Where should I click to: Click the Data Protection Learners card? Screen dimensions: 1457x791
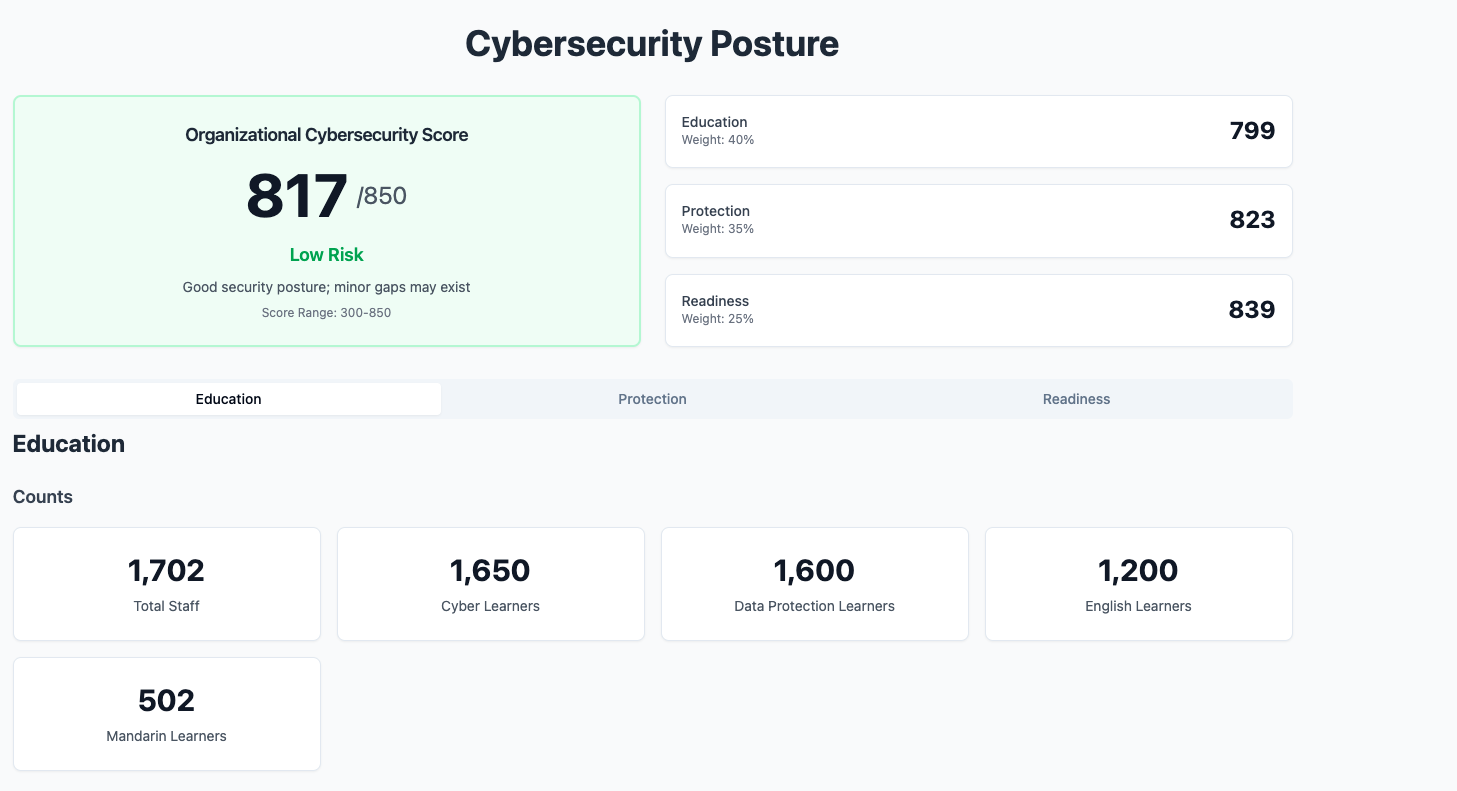coord(814,584)
